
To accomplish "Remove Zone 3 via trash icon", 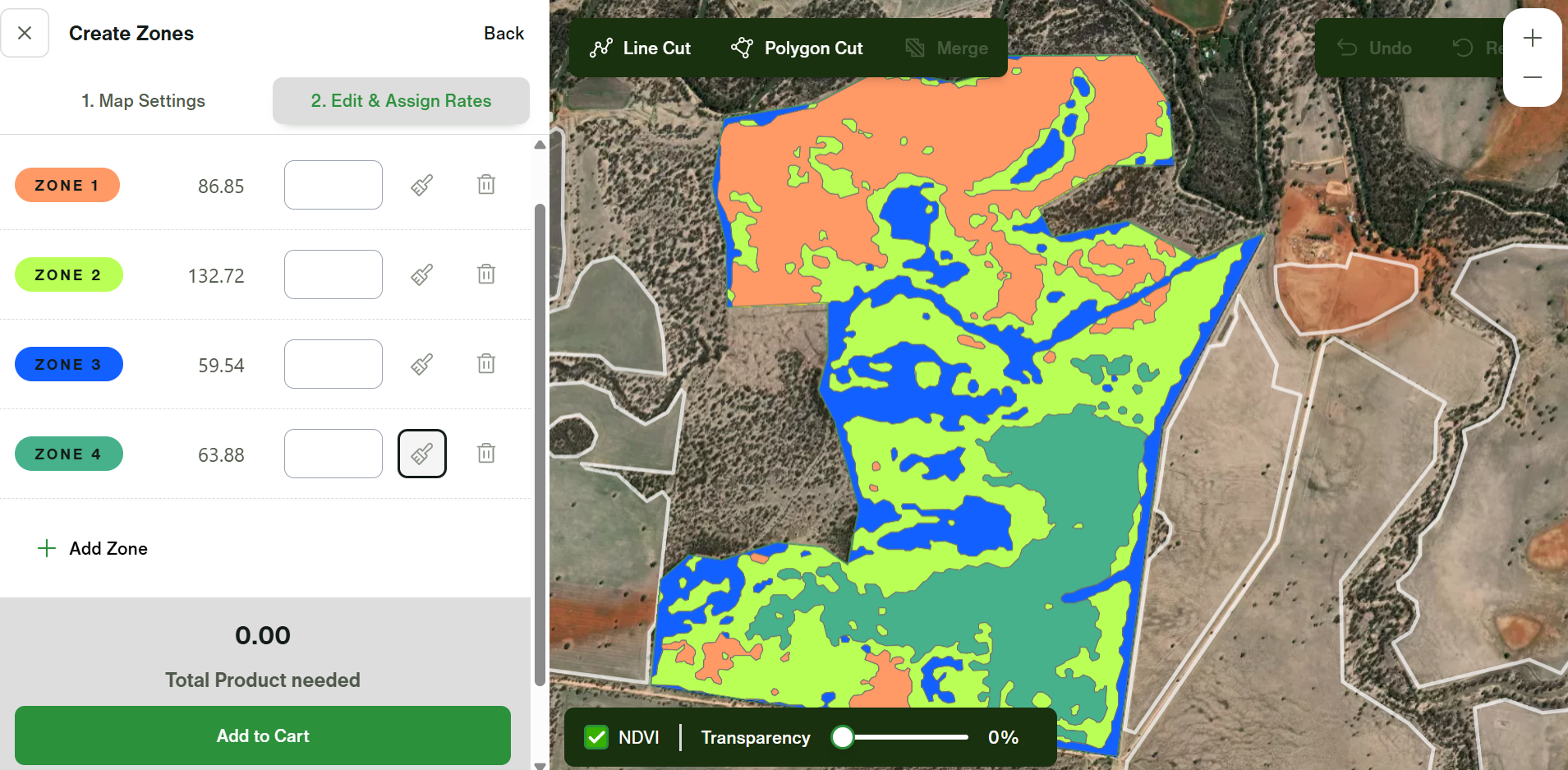I will tap(486, 364).
